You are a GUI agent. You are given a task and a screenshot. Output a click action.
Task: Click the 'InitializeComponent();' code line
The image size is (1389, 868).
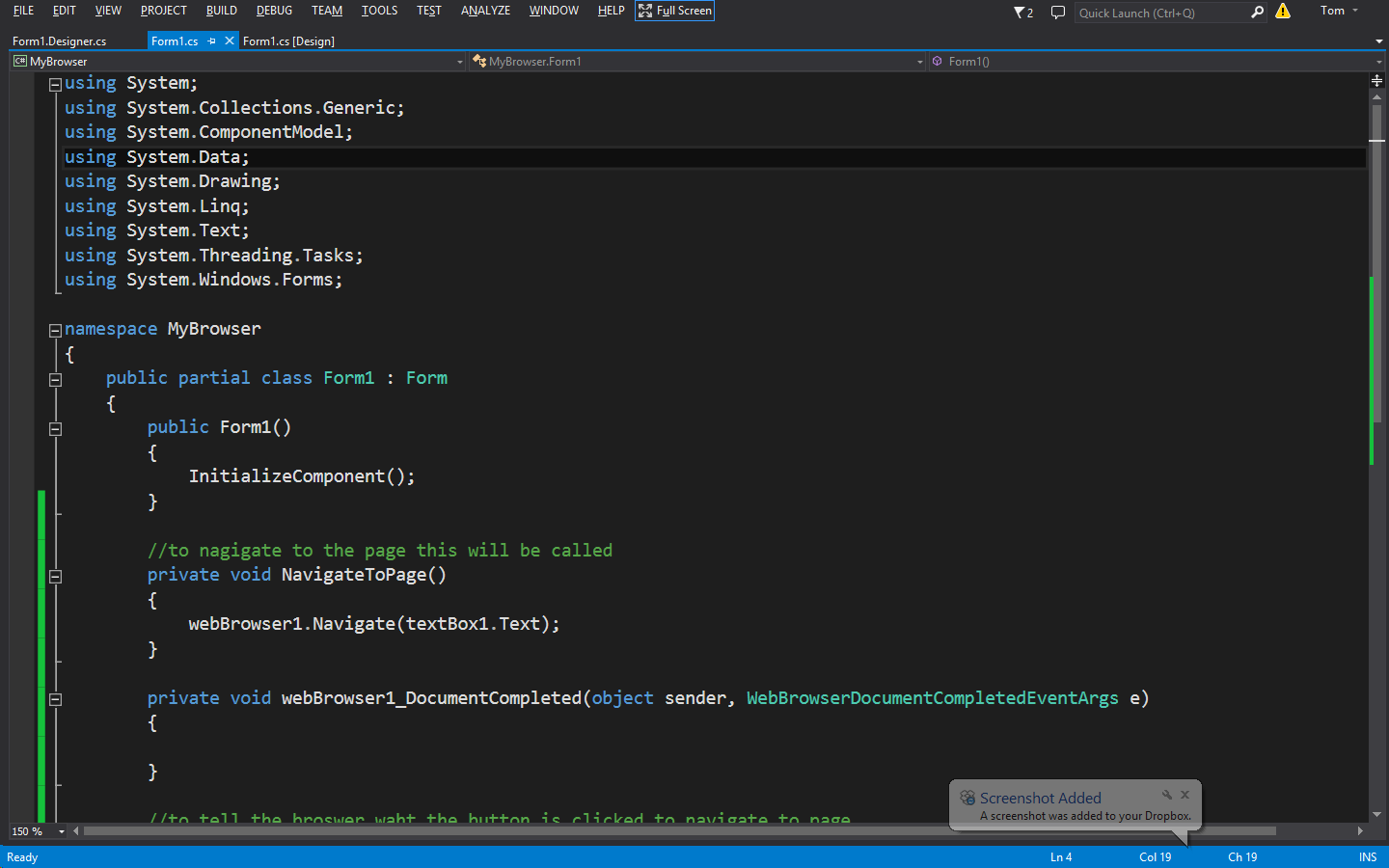302,476
